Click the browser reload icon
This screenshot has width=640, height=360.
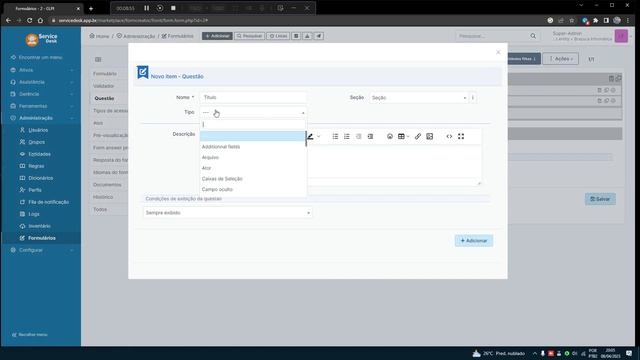[x=29, y=20]
